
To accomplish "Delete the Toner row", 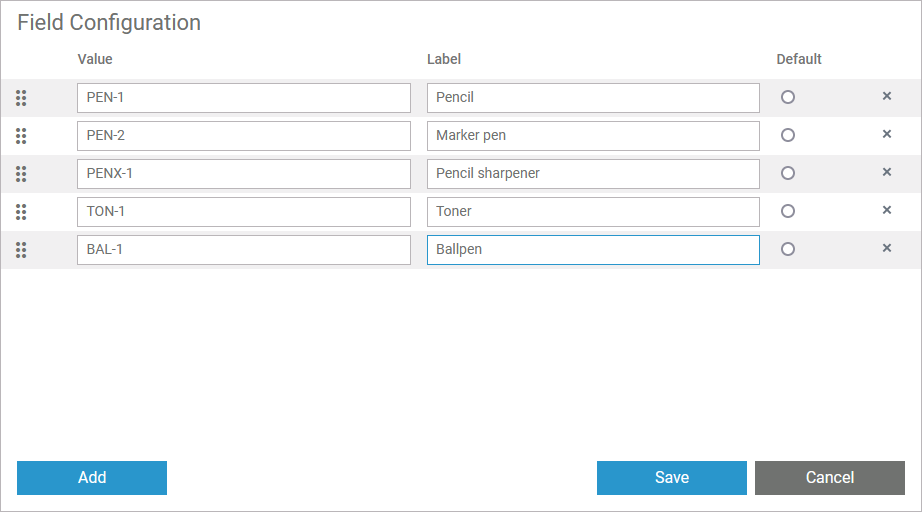I will [886, 211].
